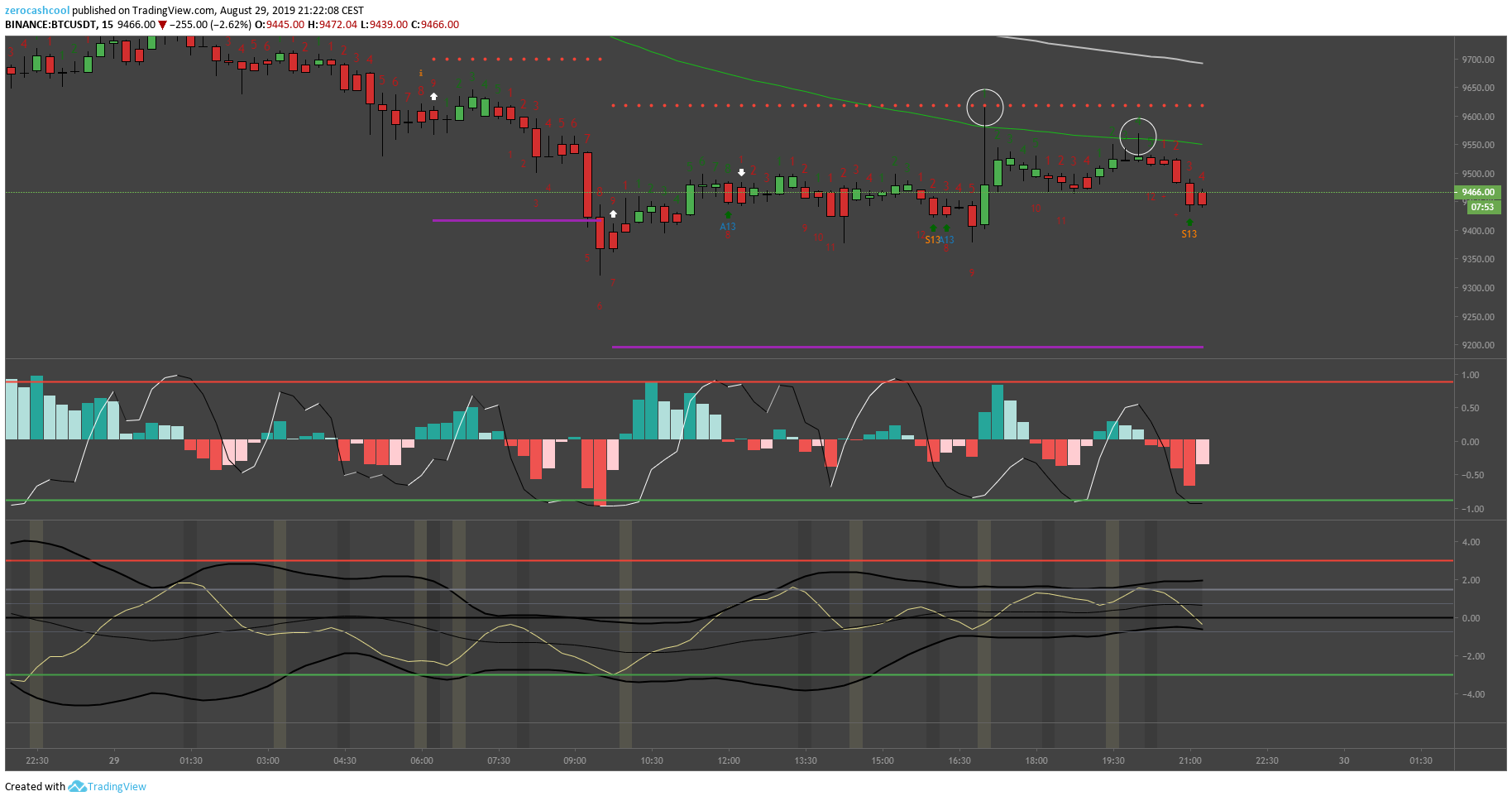
Task: Click the date 30 time axis label
Action: pos(1344,760)
